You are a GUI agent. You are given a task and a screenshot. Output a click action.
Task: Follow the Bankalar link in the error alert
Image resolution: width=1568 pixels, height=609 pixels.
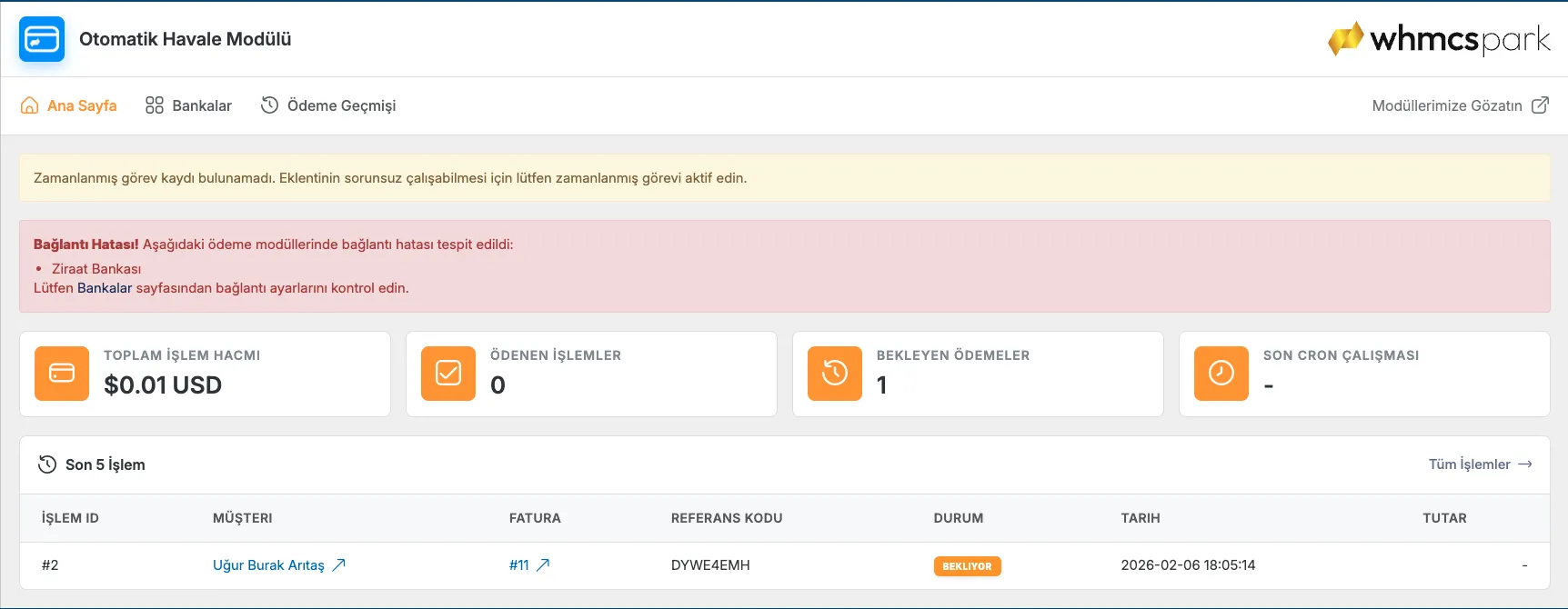point(105,288)
